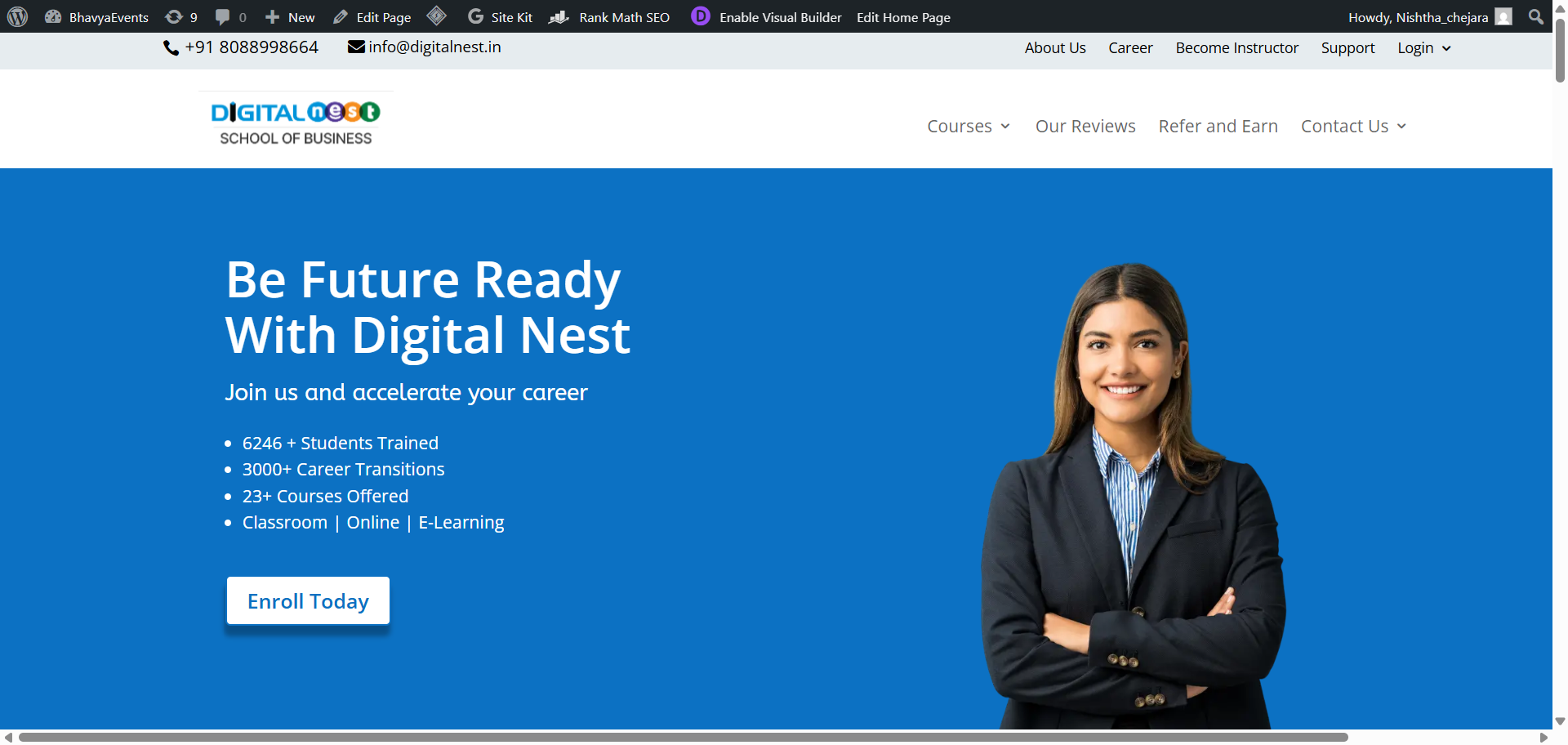The width and height of the screenshot is (1568, 745).
Task: Open the About Us link
Action: [x=1055, y=48]
